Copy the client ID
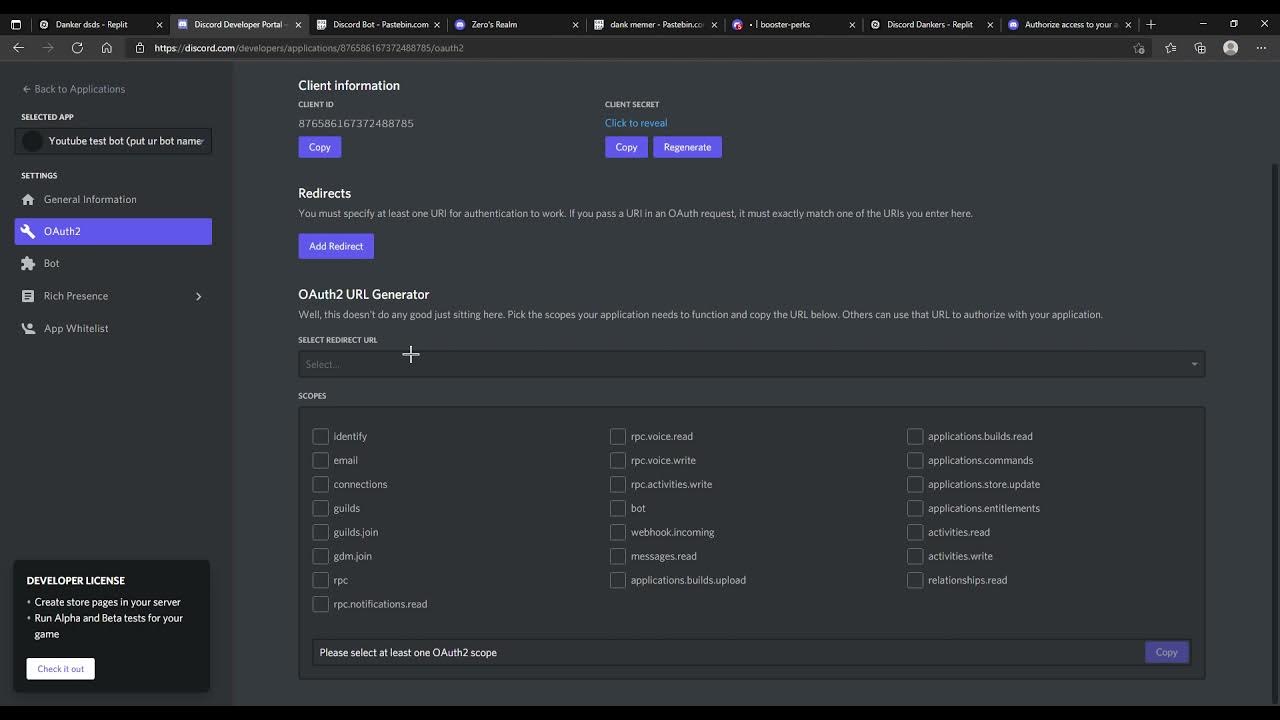1280x720 pixels. coord(319,147)
